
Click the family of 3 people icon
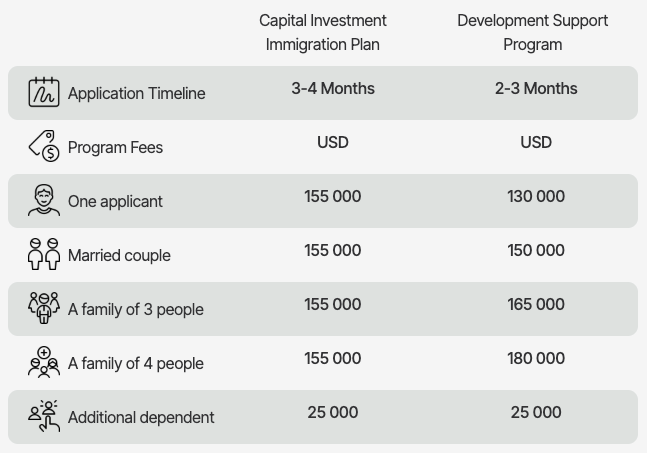pyautogui.click(x=44, y=308)
